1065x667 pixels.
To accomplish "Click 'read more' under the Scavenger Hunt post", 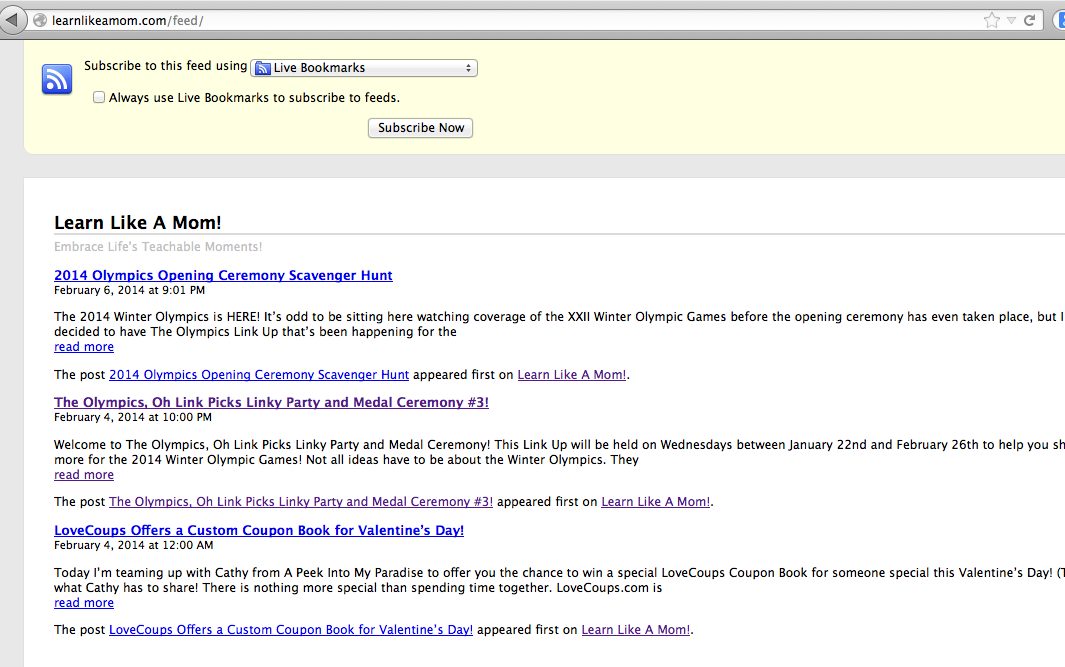I will (x=84, y=347).
